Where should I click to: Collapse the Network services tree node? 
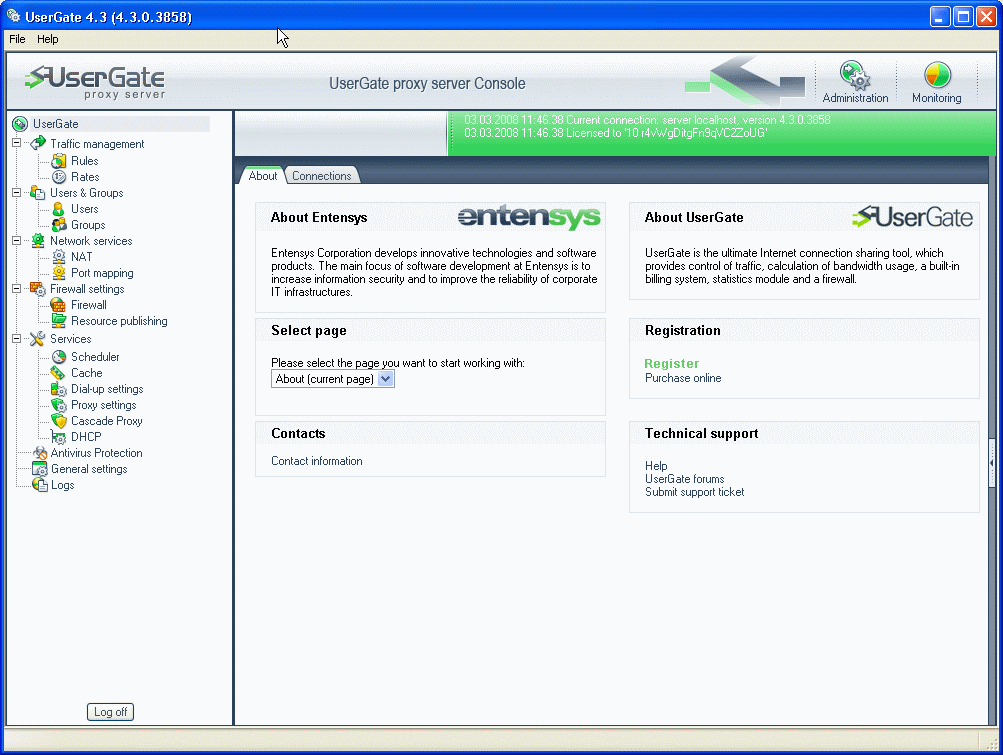pos(17,241)
